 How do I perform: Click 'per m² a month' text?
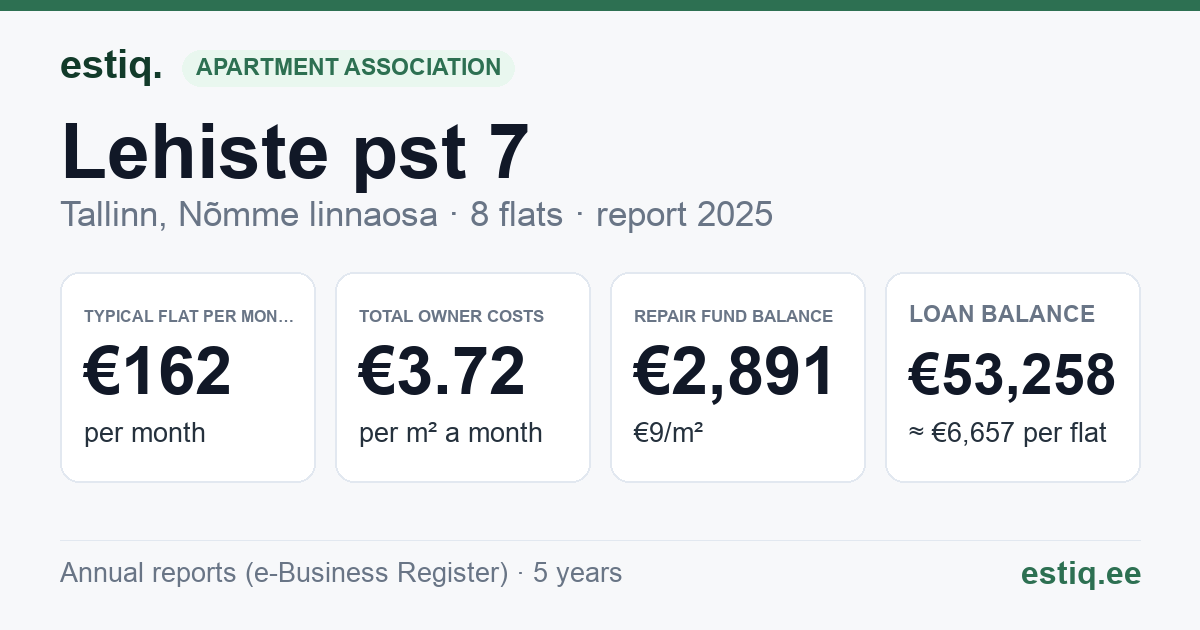[x=451, y=433]
